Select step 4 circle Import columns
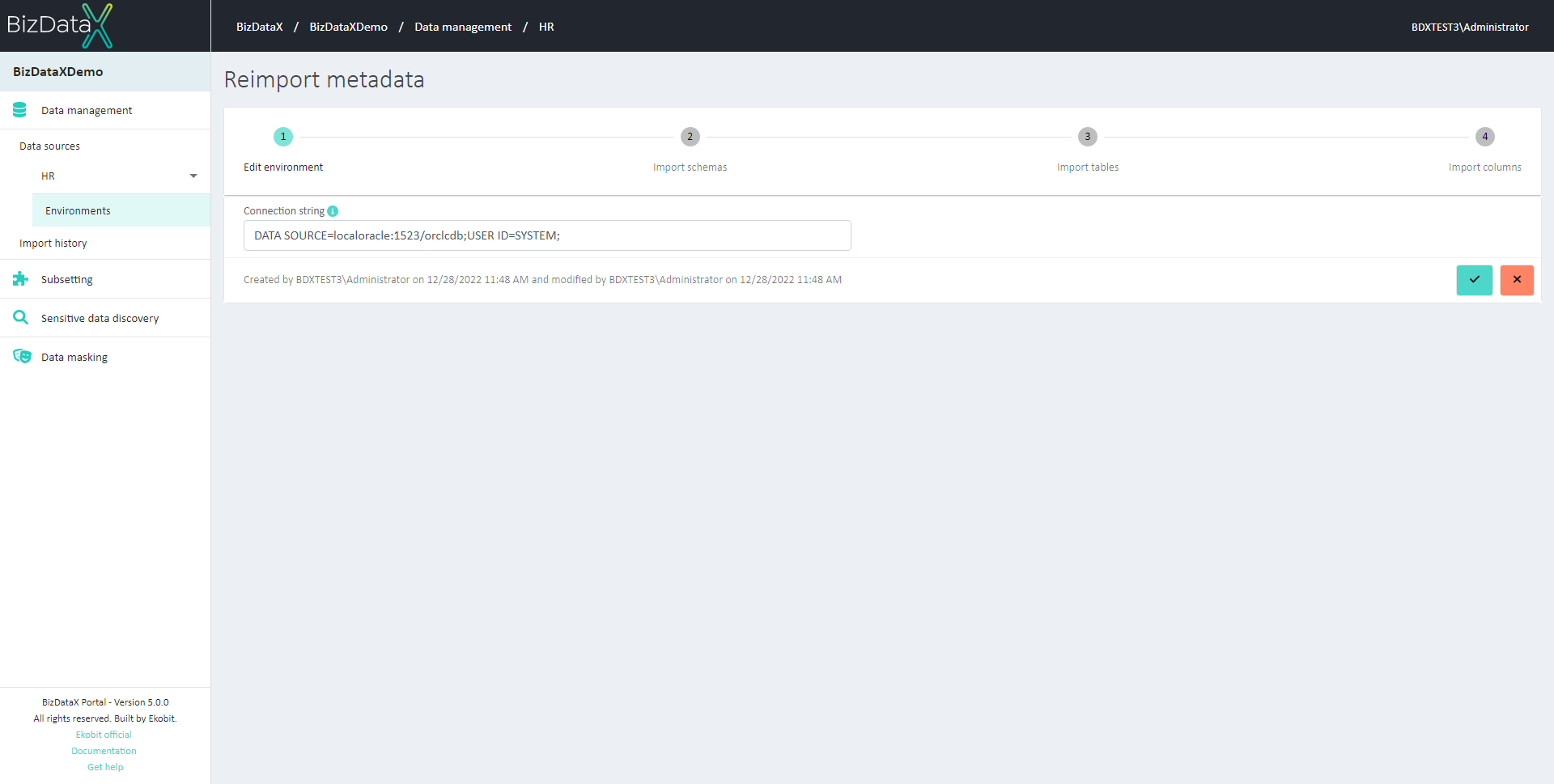 click(1485, 137)
